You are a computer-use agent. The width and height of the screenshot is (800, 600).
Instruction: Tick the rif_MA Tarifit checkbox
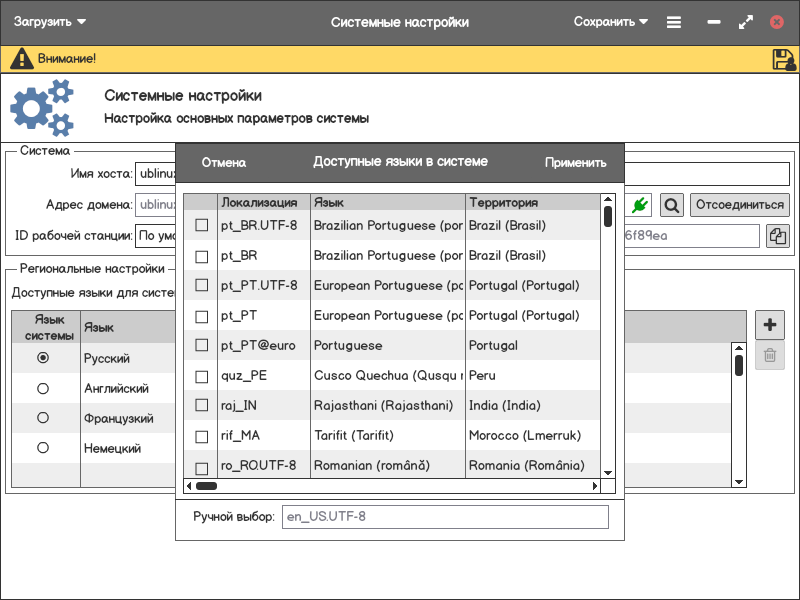pyautogui.click(x=202, y=436)
